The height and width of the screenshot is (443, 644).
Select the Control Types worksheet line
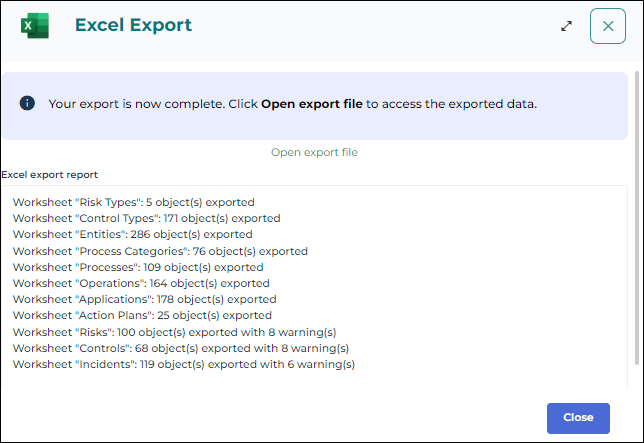[146, 218]
